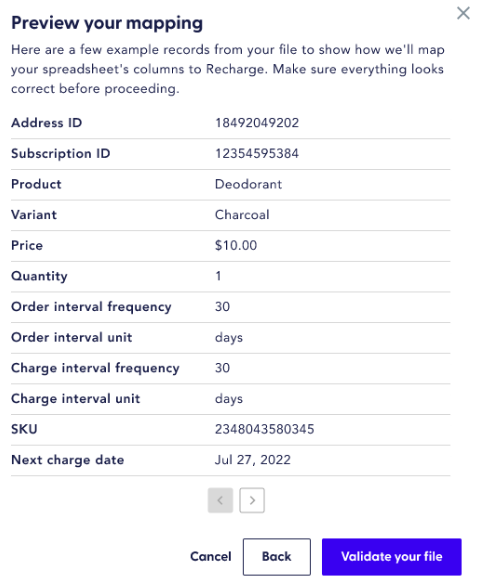Cancel the mapping preview

[x=210, y=557]
